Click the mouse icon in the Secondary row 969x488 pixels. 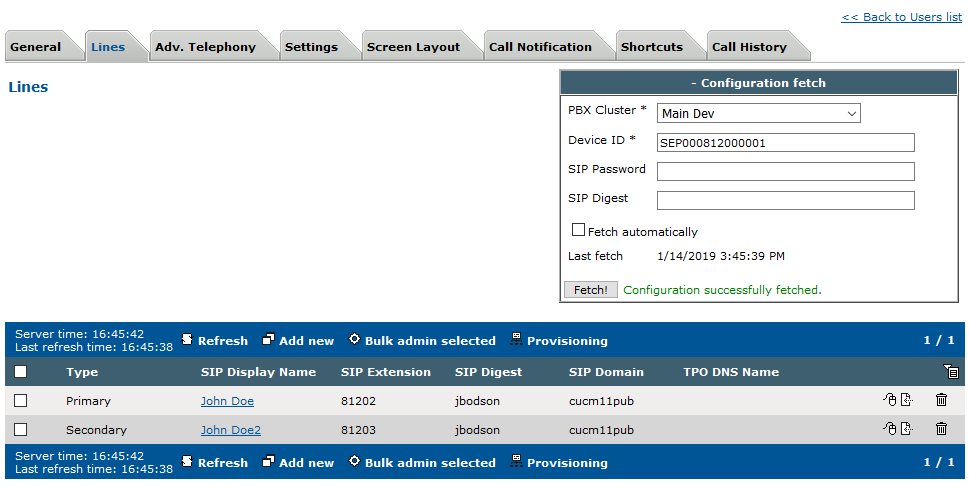coord(889,428)
